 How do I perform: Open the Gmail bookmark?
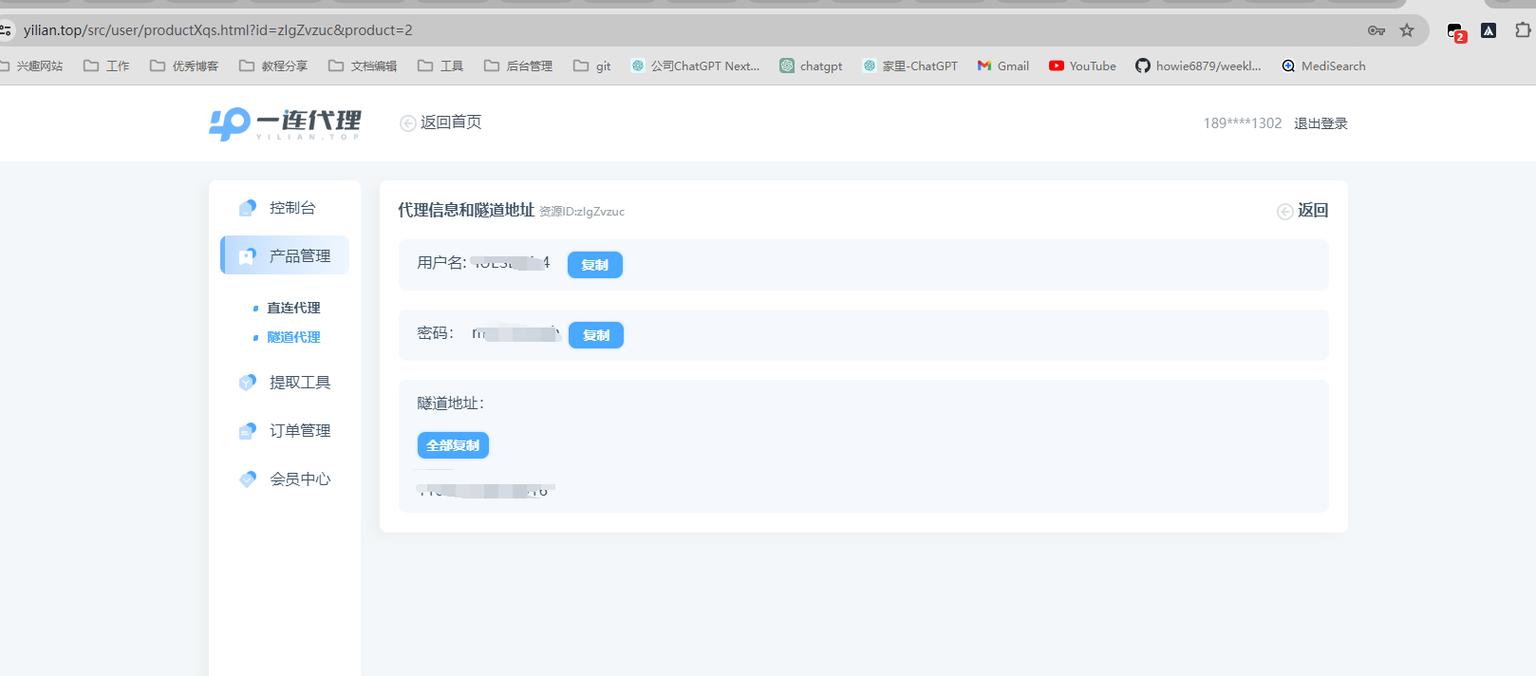(x=1001, y=66)
